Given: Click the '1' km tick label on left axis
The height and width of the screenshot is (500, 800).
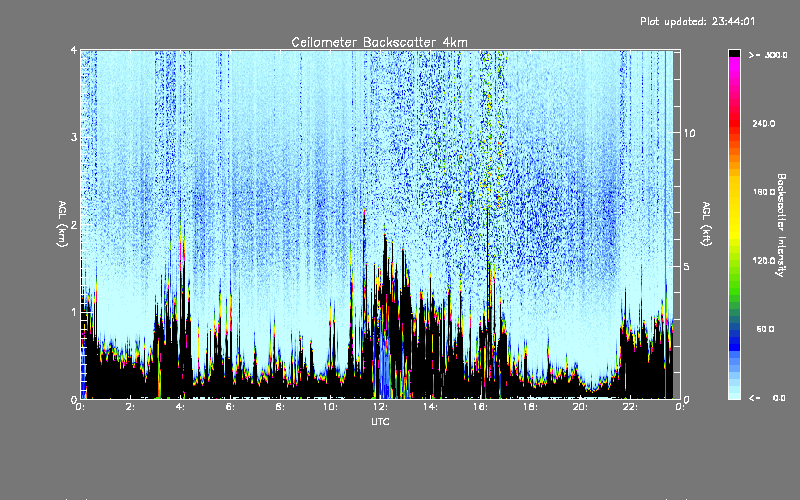Looking at the screenshot, I should 74,312.
